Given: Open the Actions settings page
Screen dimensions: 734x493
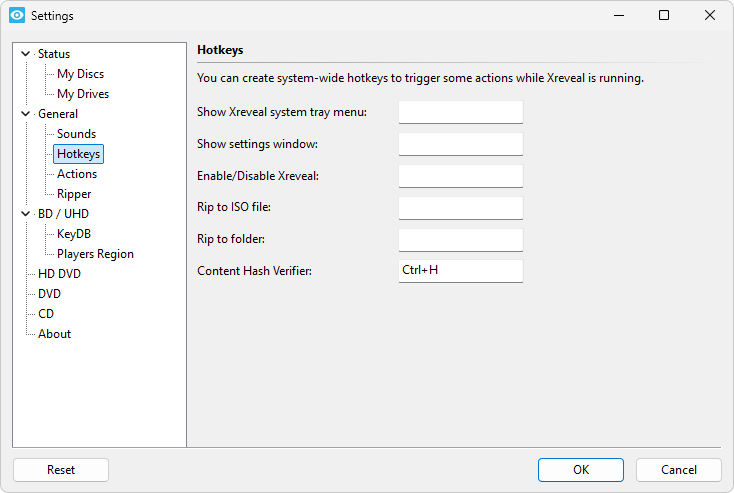Looking at the screenshot, I should point(77,174).
